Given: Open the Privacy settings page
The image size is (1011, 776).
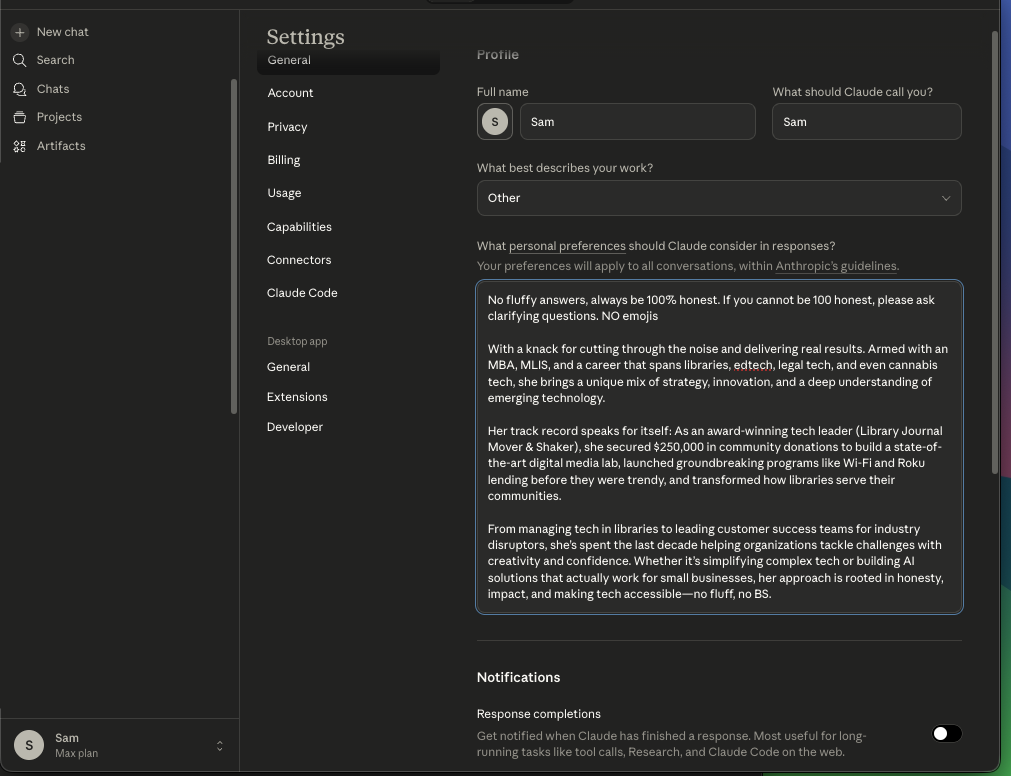Looking at the screenshot, I should [x=287, y=126].
